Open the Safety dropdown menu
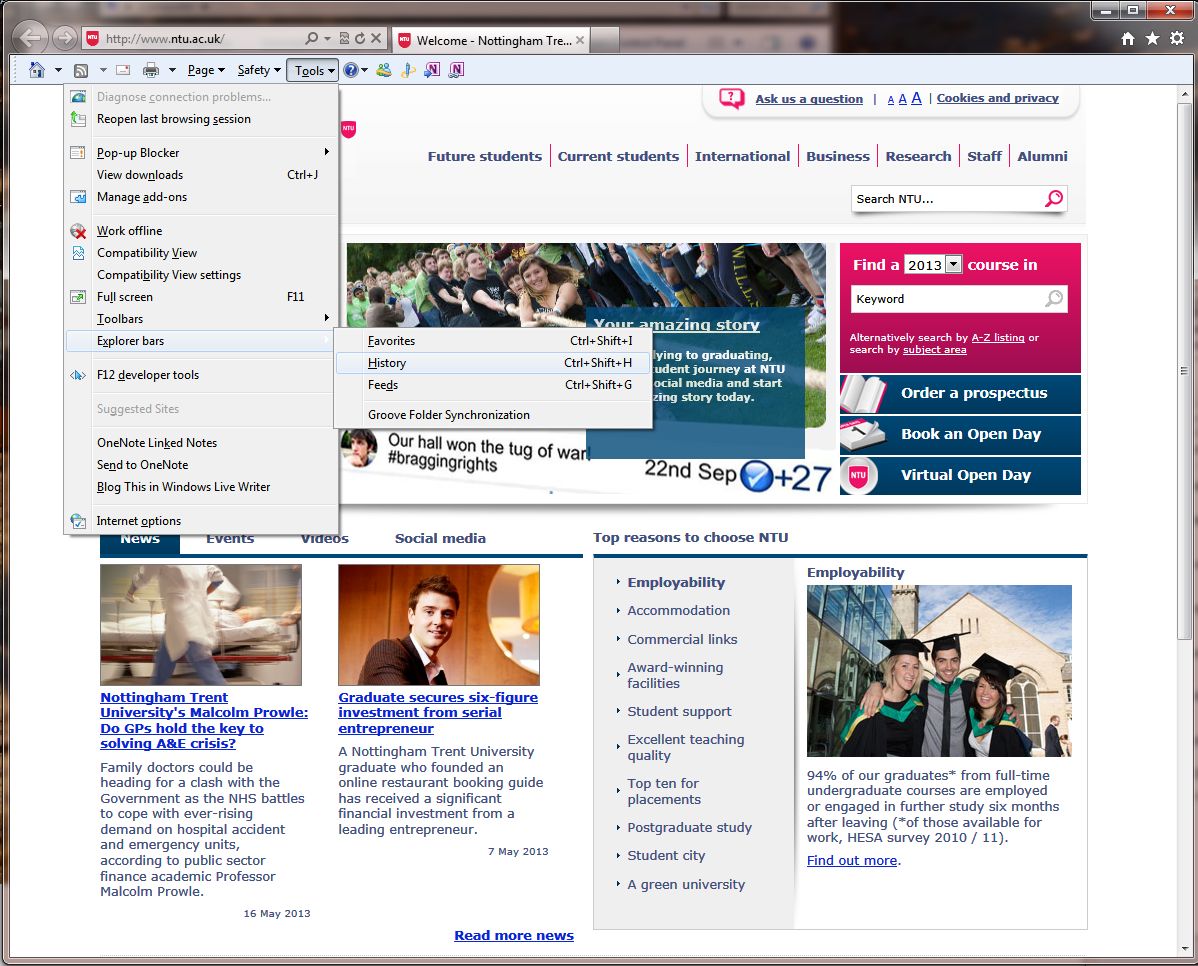 point(259,70)
